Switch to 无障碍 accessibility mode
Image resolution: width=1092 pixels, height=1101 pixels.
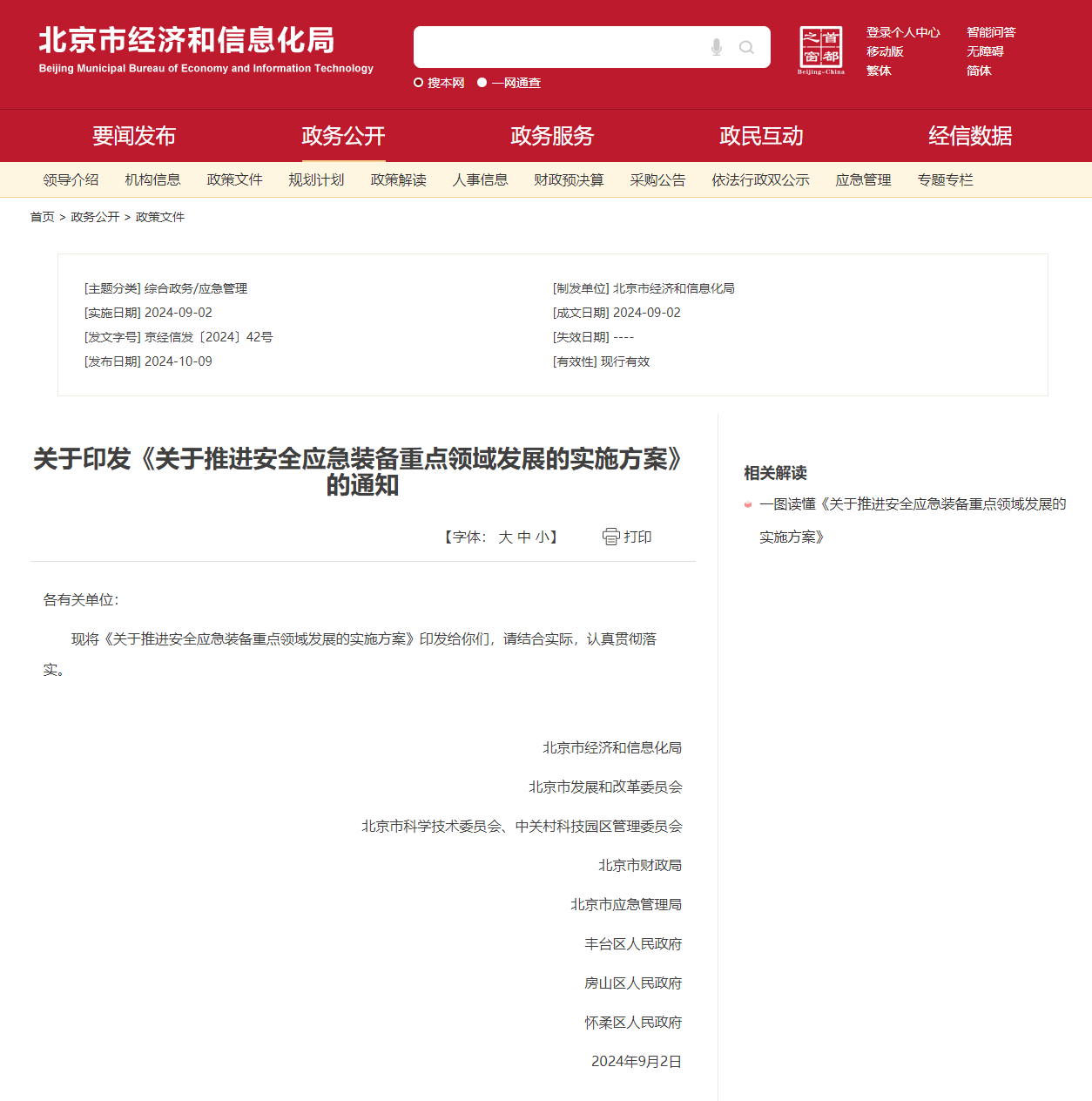click(985, 51)
